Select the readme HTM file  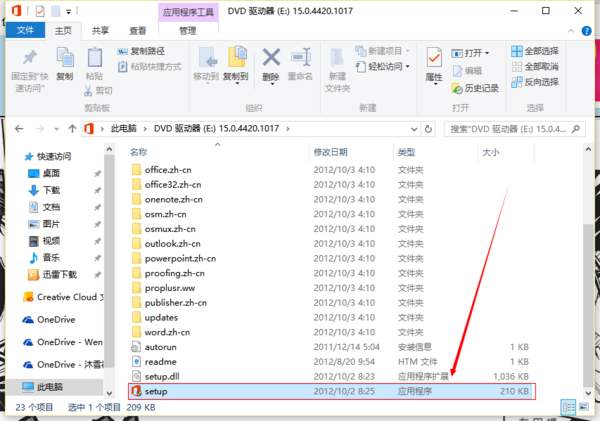160,362
